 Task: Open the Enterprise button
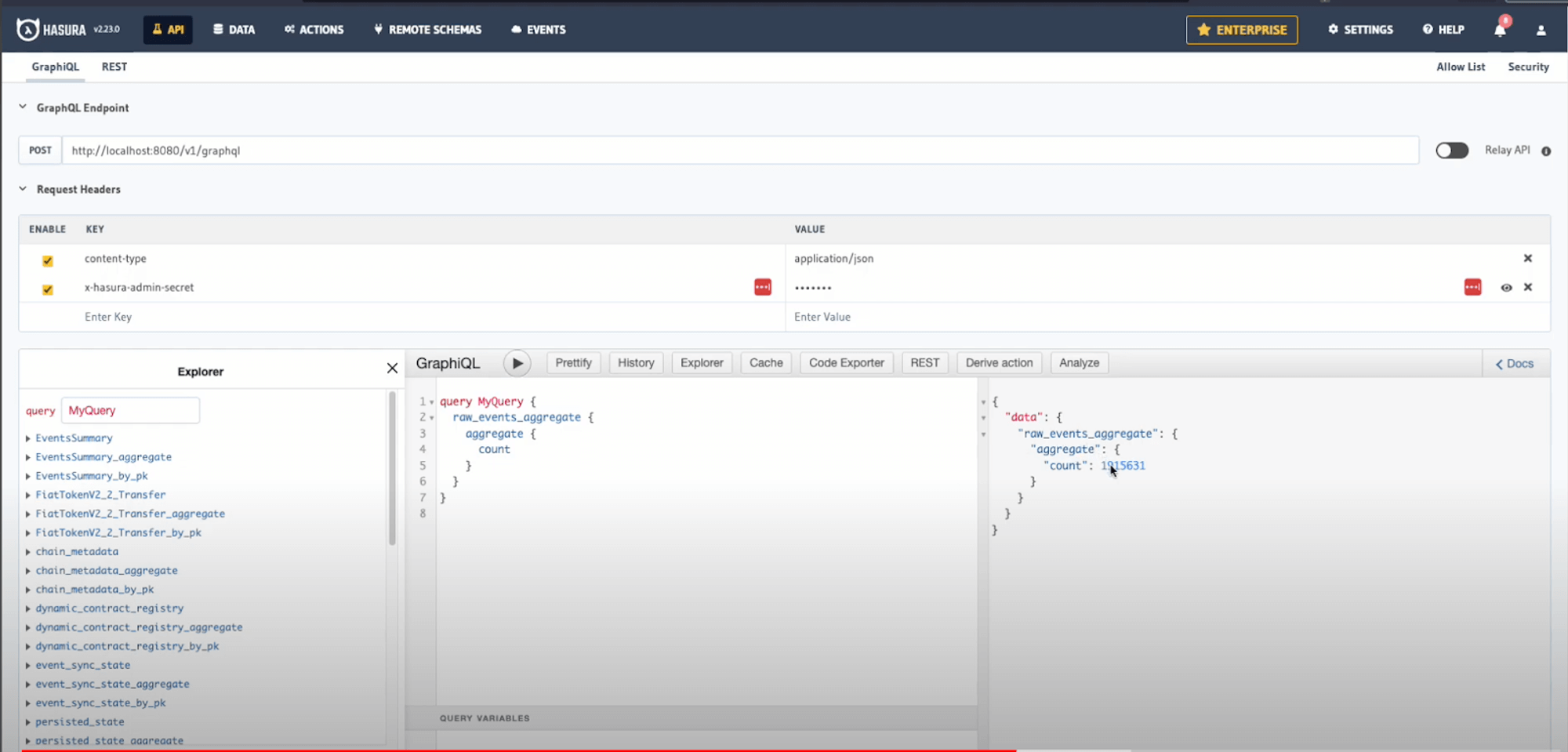click(1241, 30)
